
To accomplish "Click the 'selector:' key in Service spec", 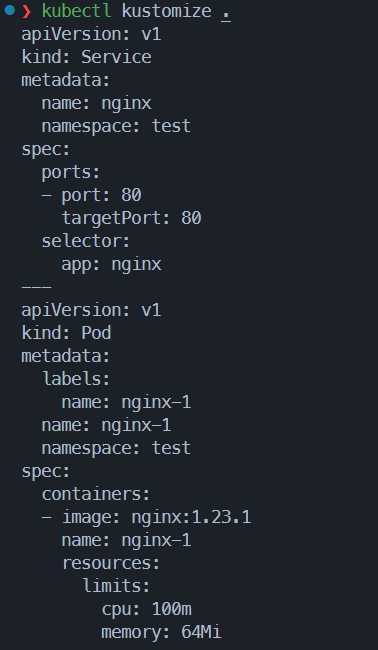I will coord(86,241).
